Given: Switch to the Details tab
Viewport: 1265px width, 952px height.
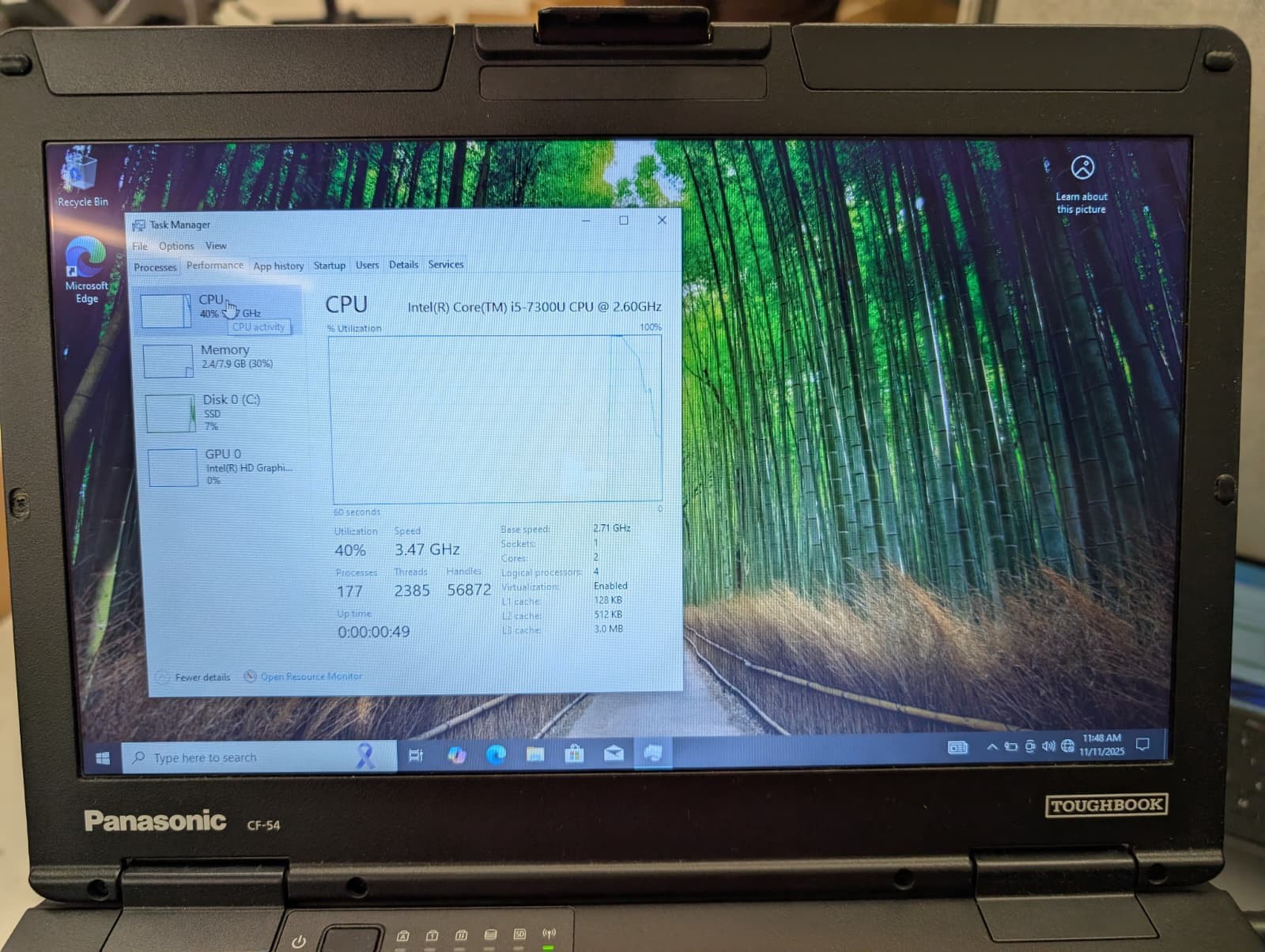Looking at the screenshot, I should (403, 265).
